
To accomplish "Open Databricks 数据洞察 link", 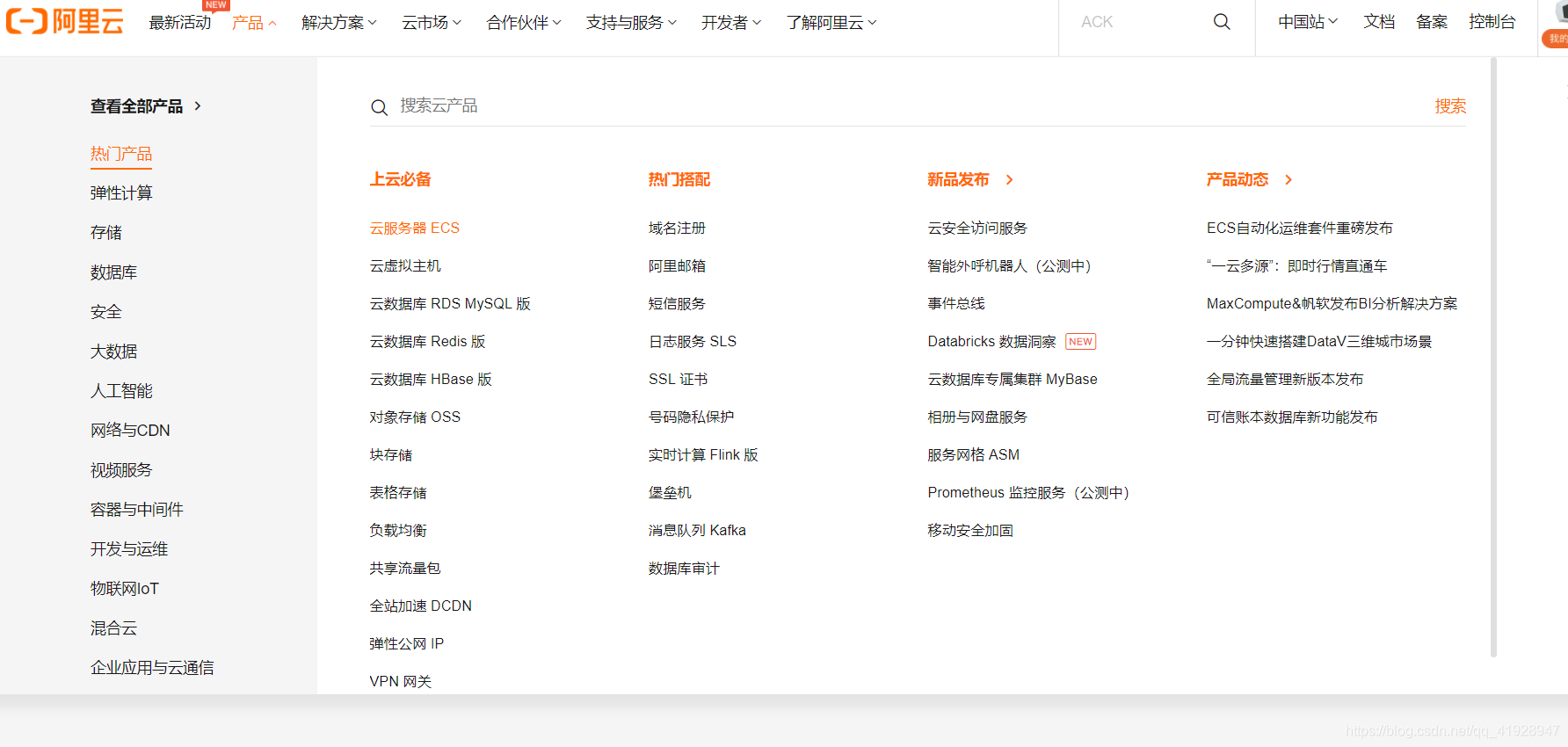I will pyautogui.click(x=991, y=342).
